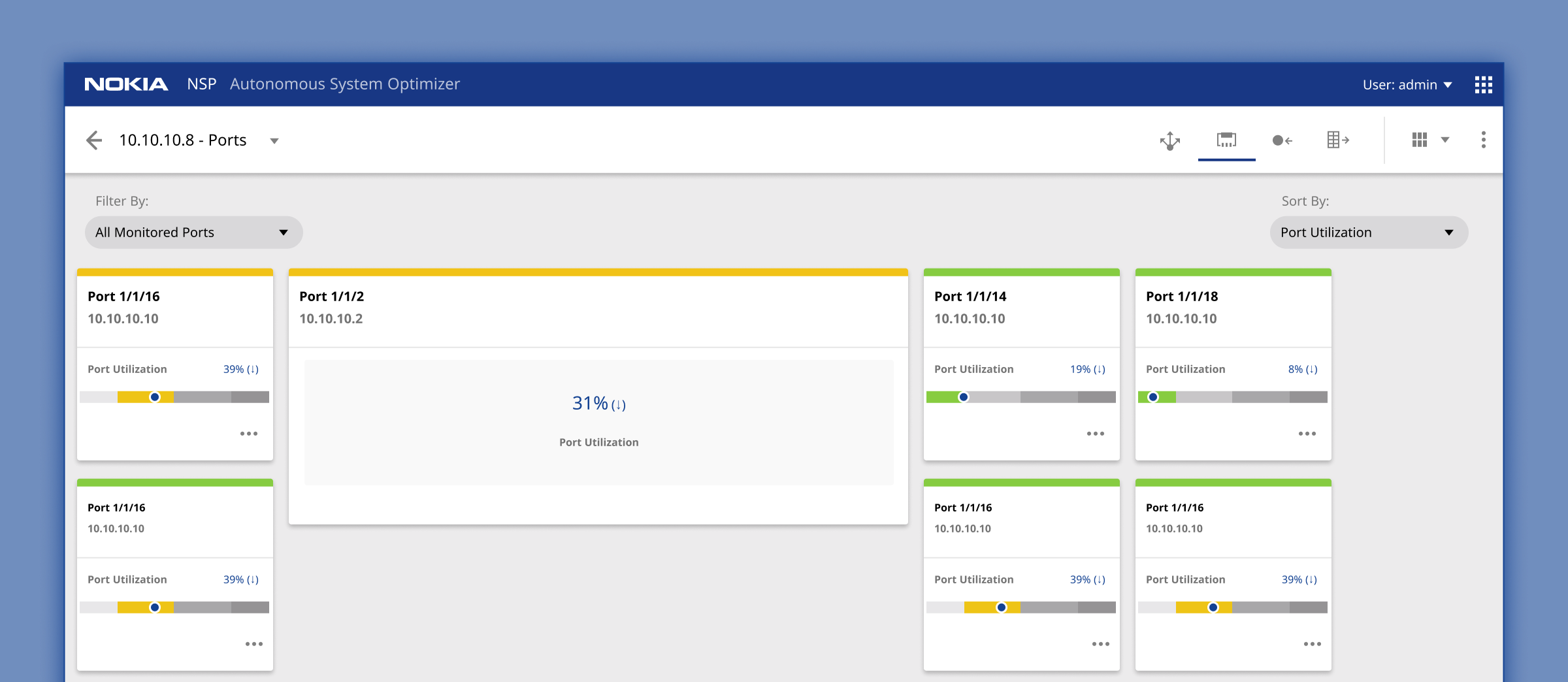Click 10.10.10.10 address under Port 1/1/18

click(1181, 319)
